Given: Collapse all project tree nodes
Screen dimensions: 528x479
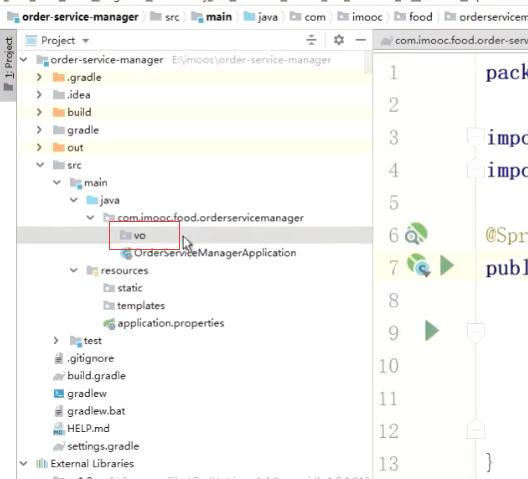Looking at the screenshot, I should coord(311,40).
